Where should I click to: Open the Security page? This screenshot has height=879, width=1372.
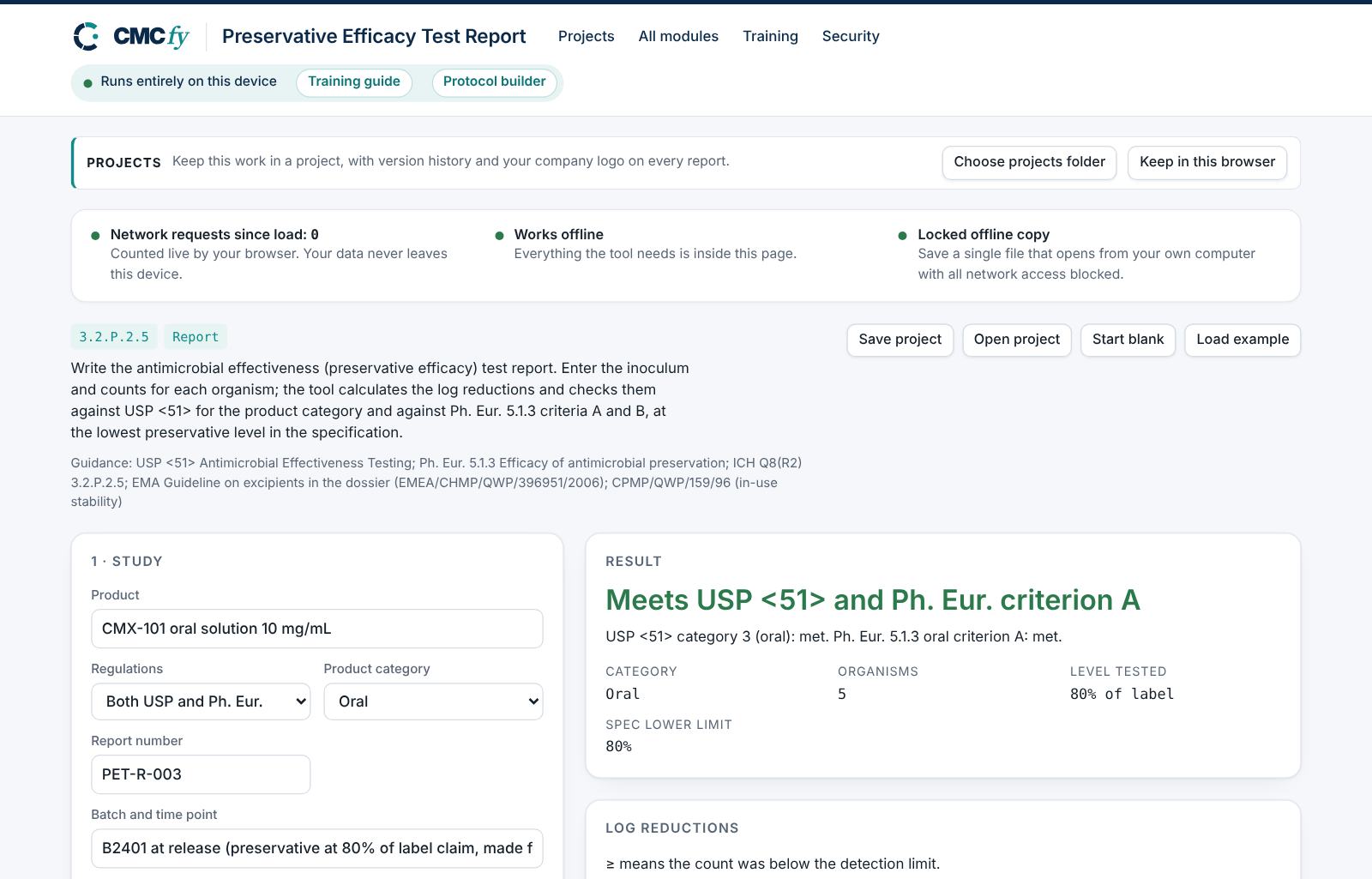pyautogui.click(x=851, y=36)
